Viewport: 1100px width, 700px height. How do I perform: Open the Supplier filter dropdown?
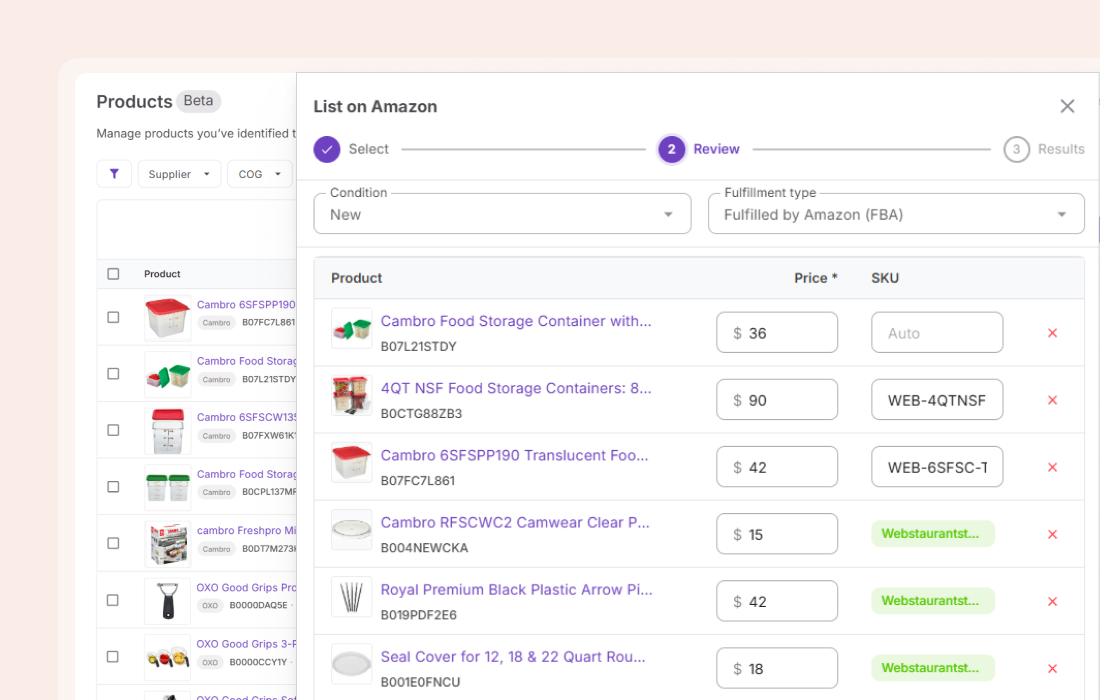point(180,174)
